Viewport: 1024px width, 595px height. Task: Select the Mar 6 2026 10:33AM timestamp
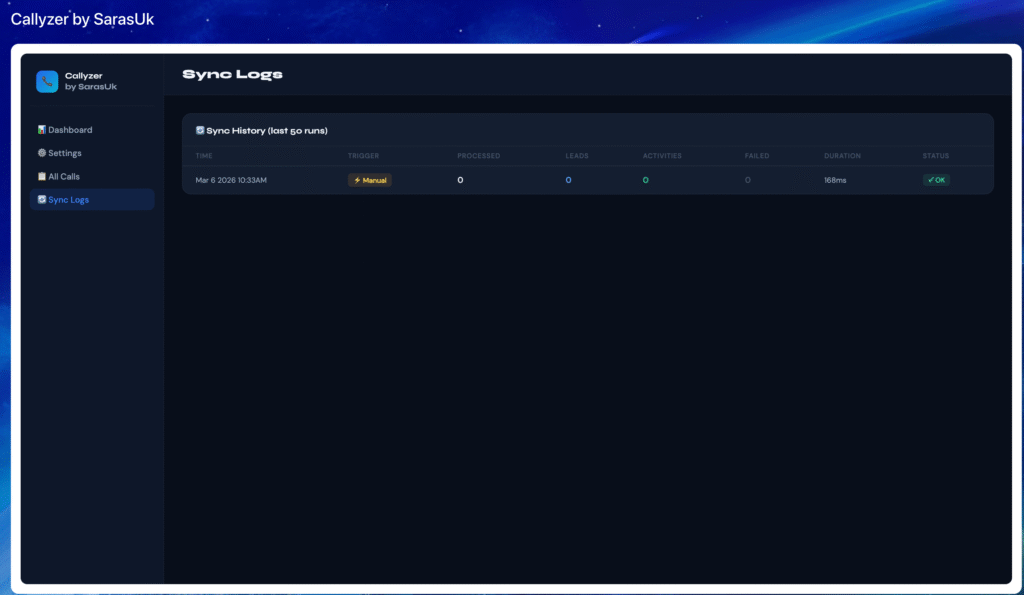(x=231, y=180)
